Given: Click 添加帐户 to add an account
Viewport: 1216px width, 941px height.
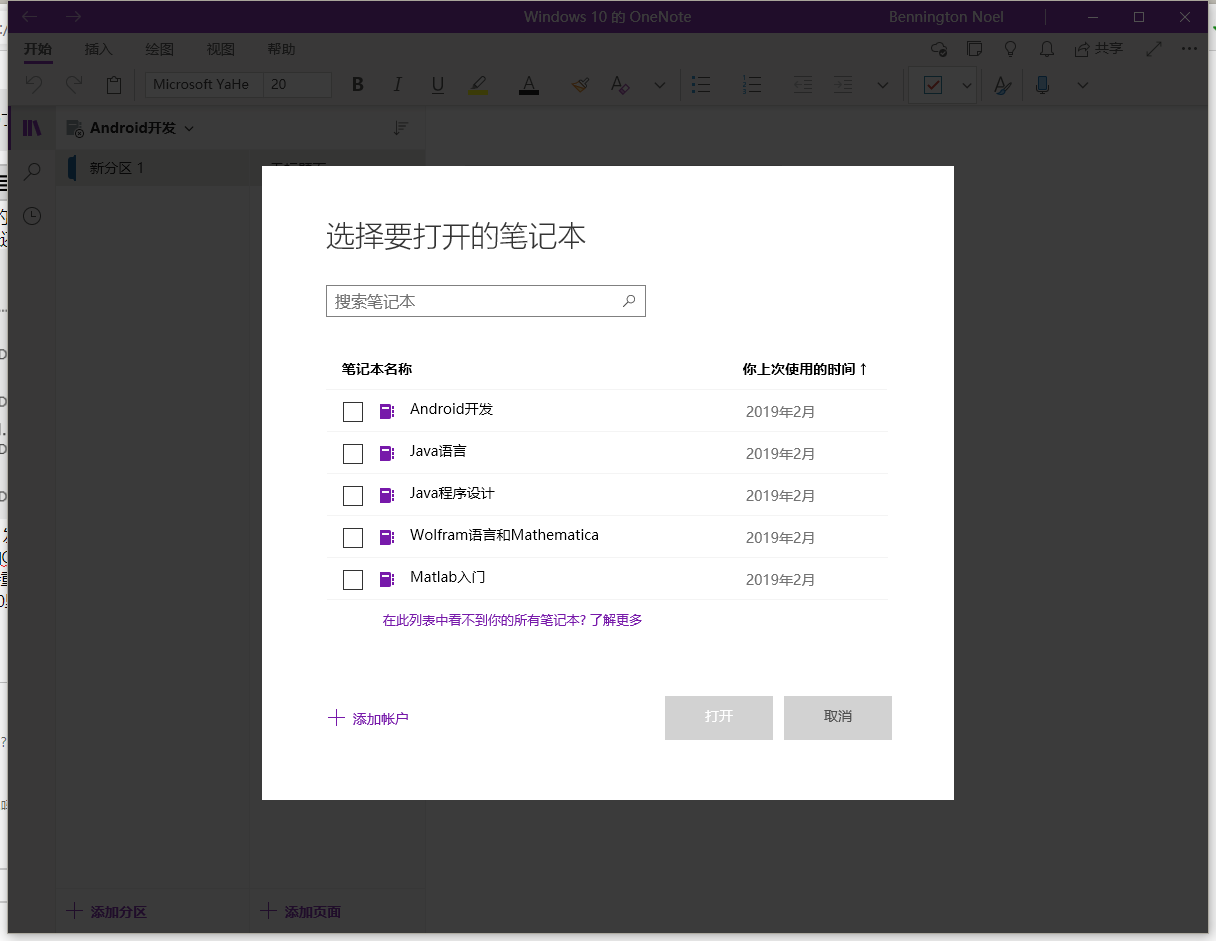Looking at the screenshot, I should coord(369,718).
